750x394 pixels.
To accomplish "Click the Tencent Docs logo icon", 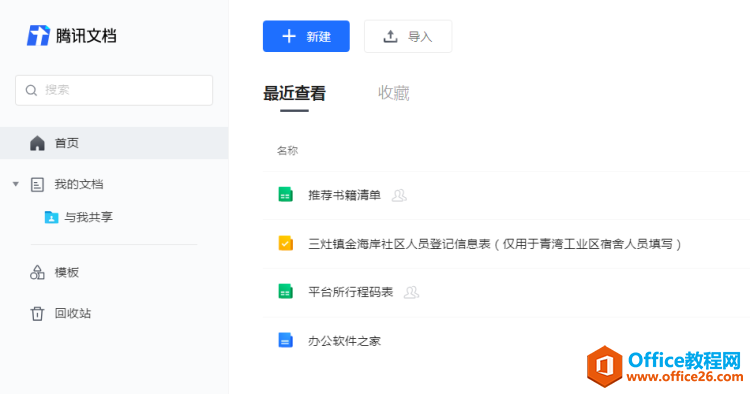I will coord(38,35).
